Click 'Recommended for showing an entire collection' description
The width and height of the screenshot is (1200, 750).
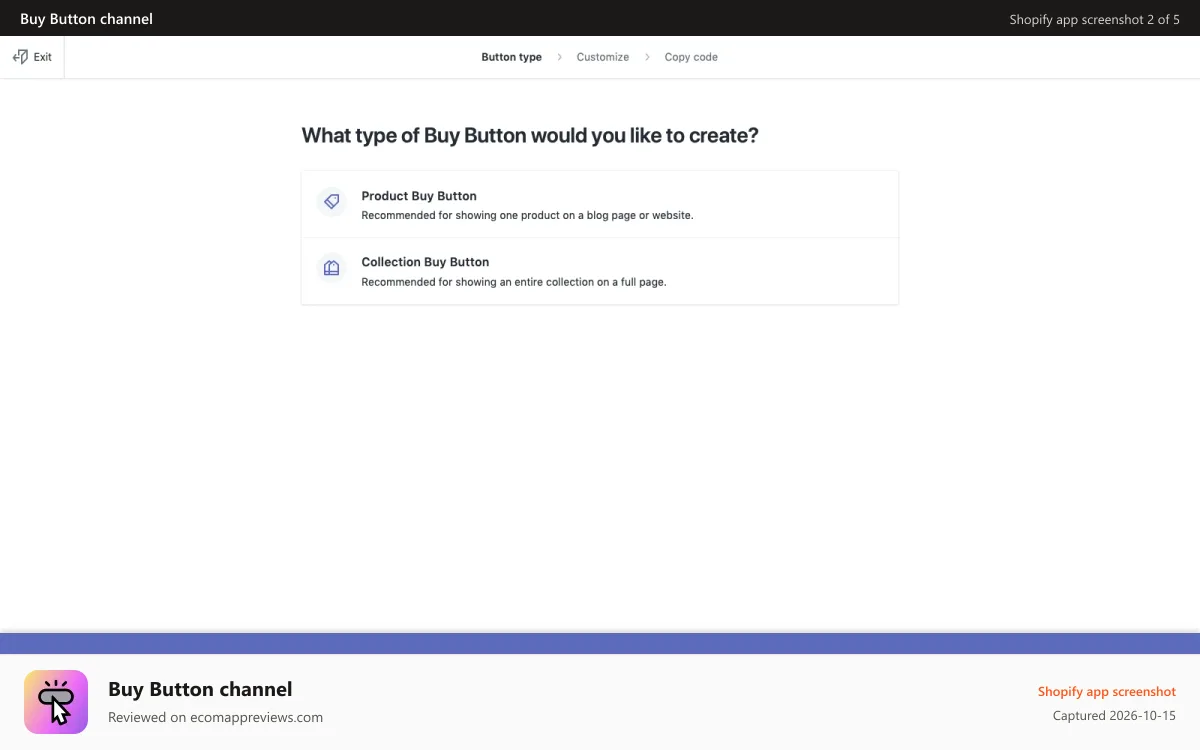click(514, 282)
